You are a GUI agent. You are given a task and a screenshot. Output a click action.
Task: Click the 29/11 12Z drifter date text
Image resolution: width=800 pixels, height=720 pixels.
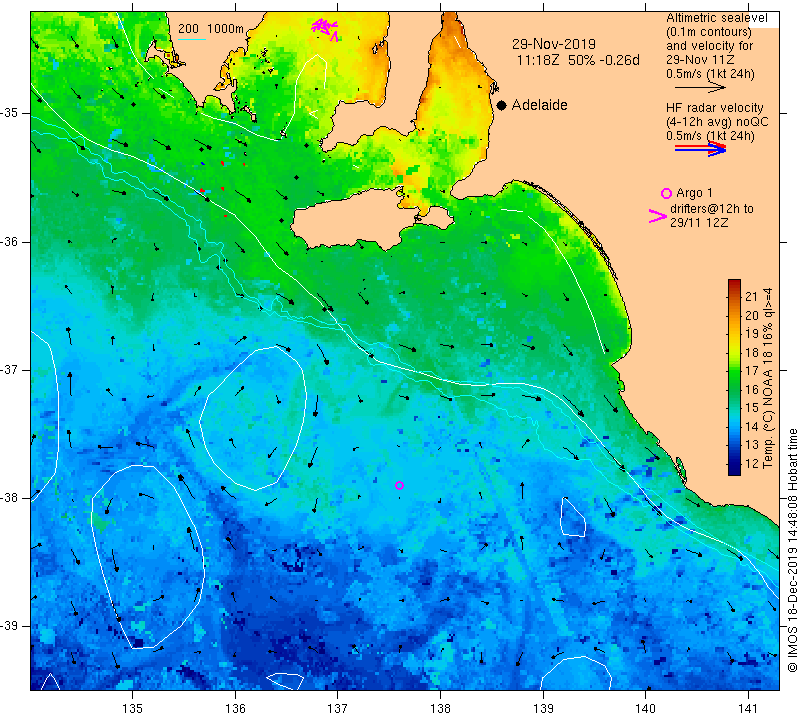(x=698, y=223)
